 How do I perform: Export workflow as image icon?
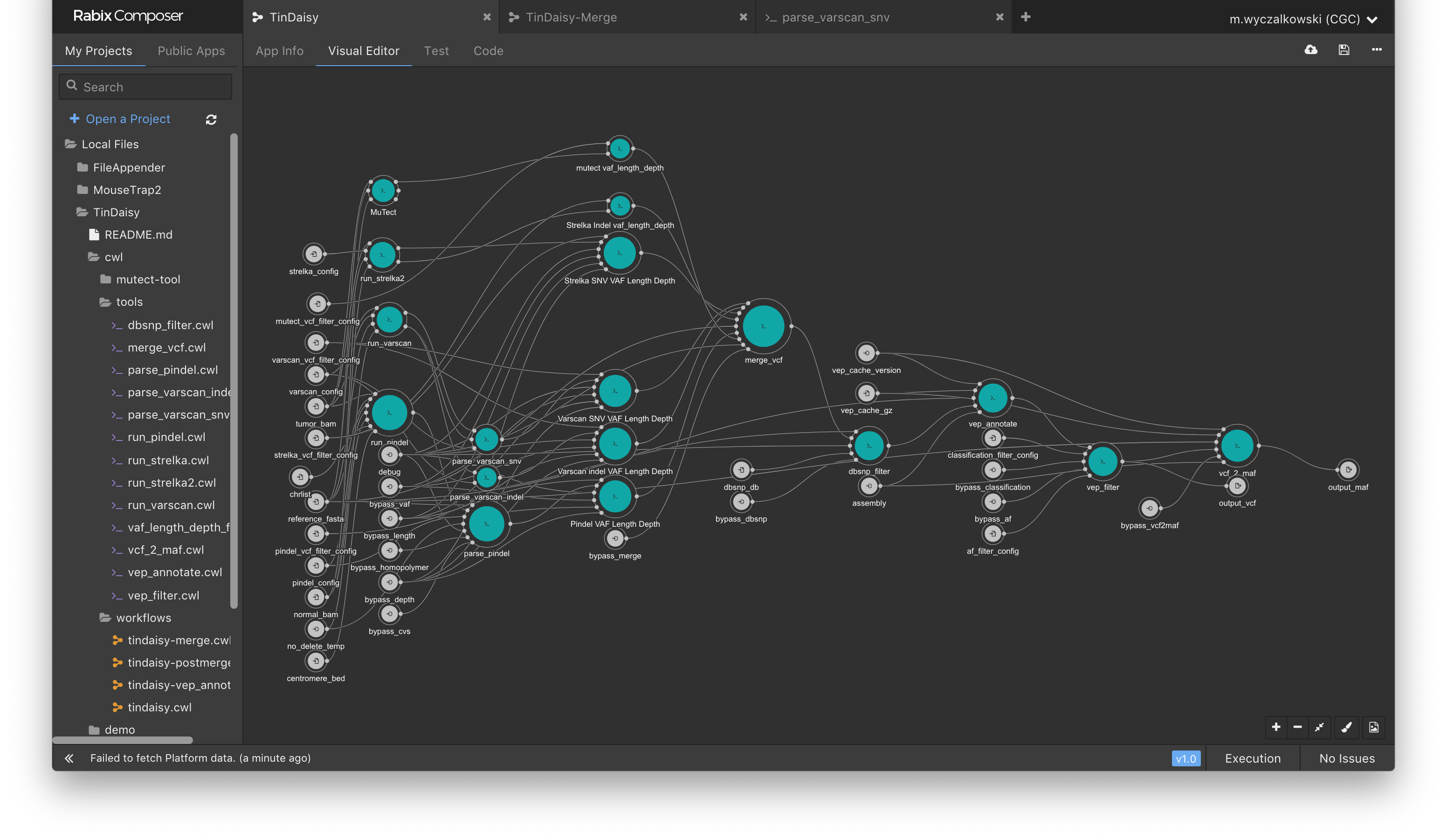point(1373,727)
